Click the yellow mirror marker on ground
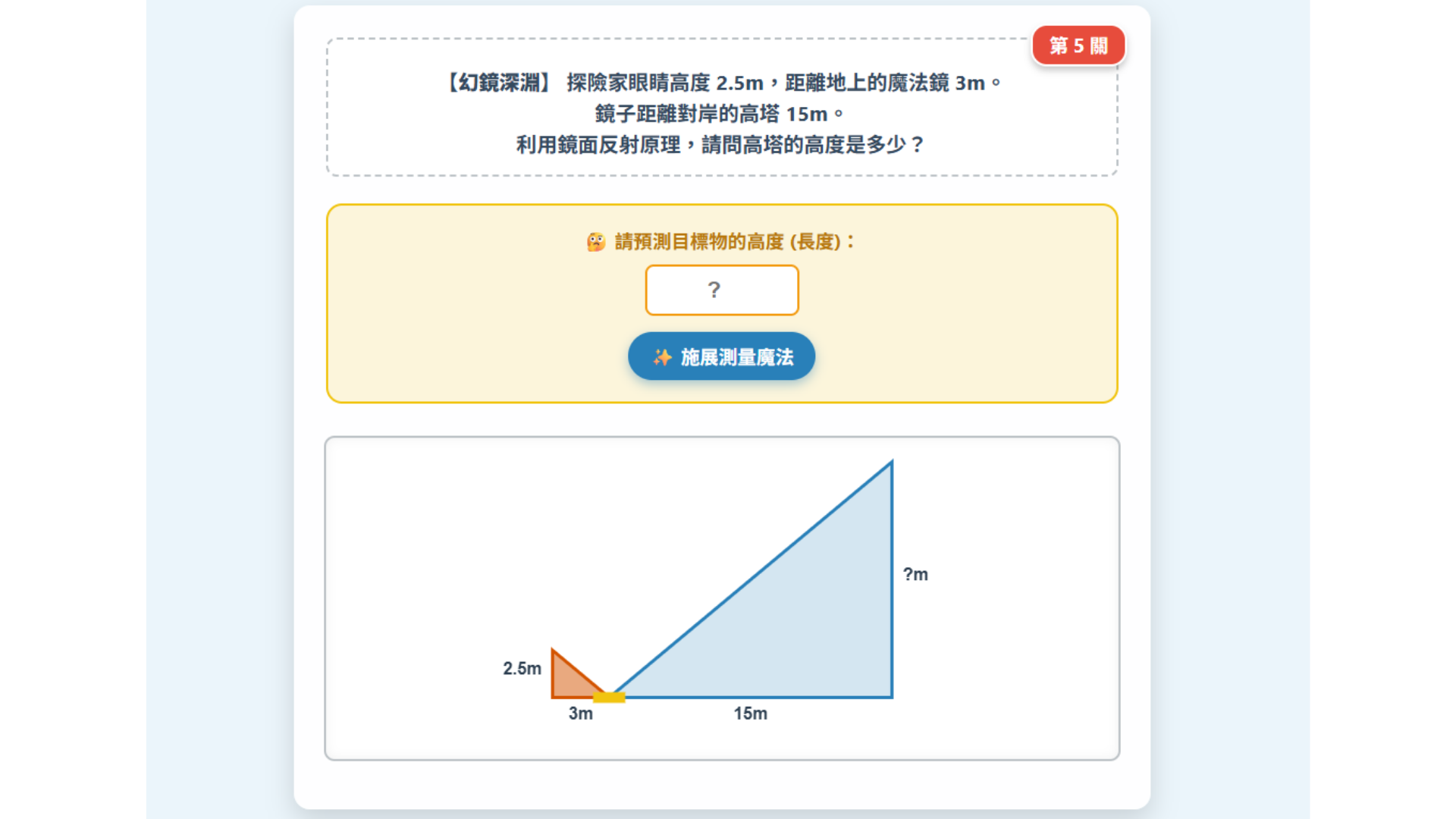The height and width of the screenshot is (819, 1456). (x=609, y=697)
